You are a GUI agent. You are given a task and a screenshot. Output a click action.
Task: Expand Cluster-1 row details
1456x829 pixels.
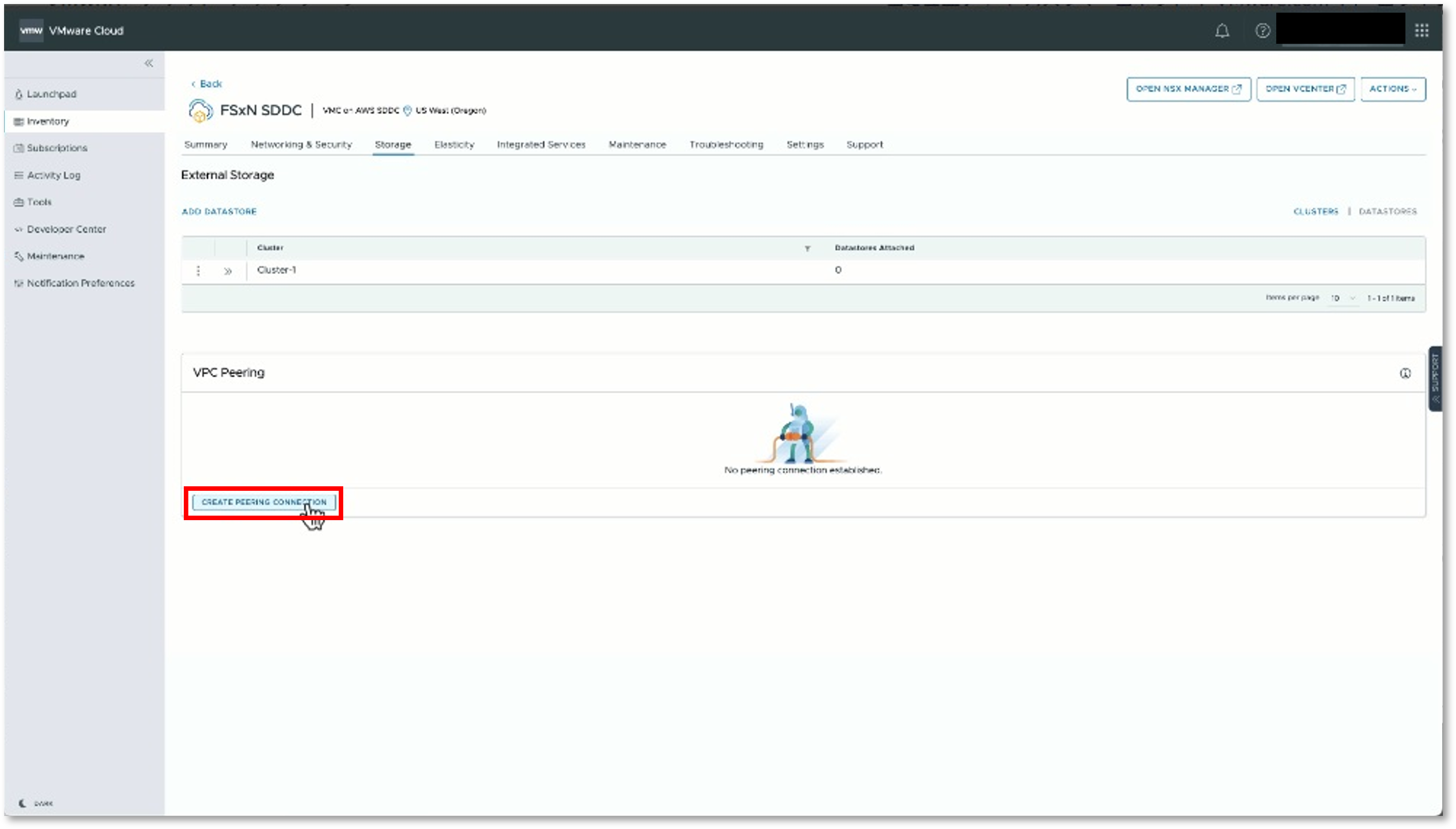228,271
